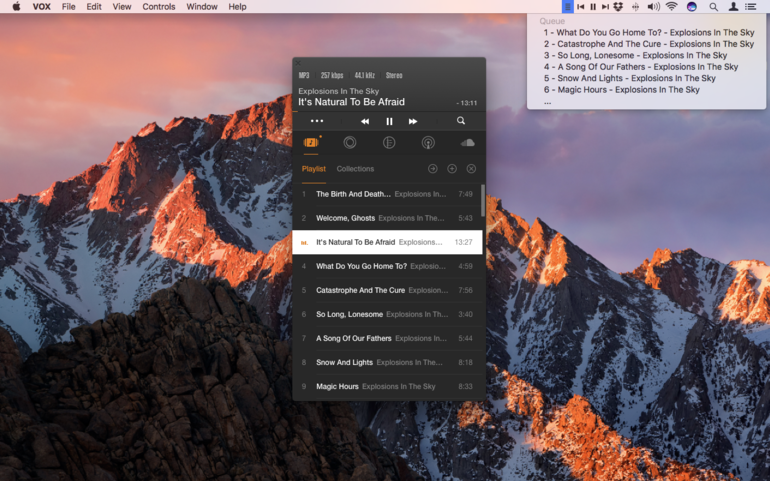This screenshot has width=770, height=481.
Task: Open the VOX queue menu bar icon
Action: 567,6
